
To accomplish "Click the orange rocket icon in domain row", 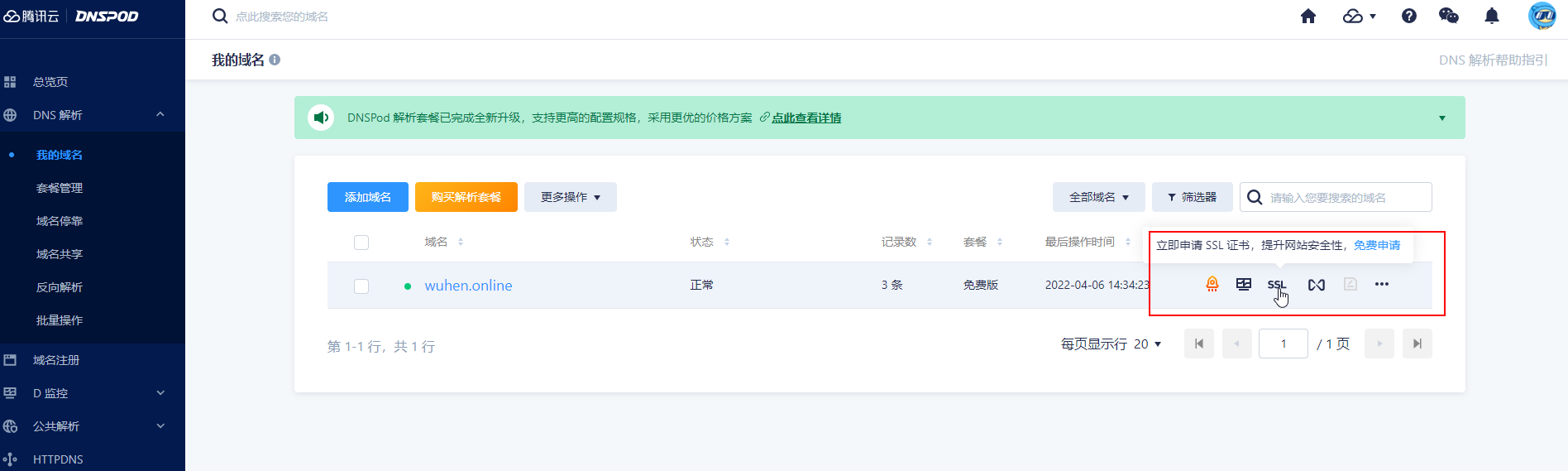I will pos(1212,285).
